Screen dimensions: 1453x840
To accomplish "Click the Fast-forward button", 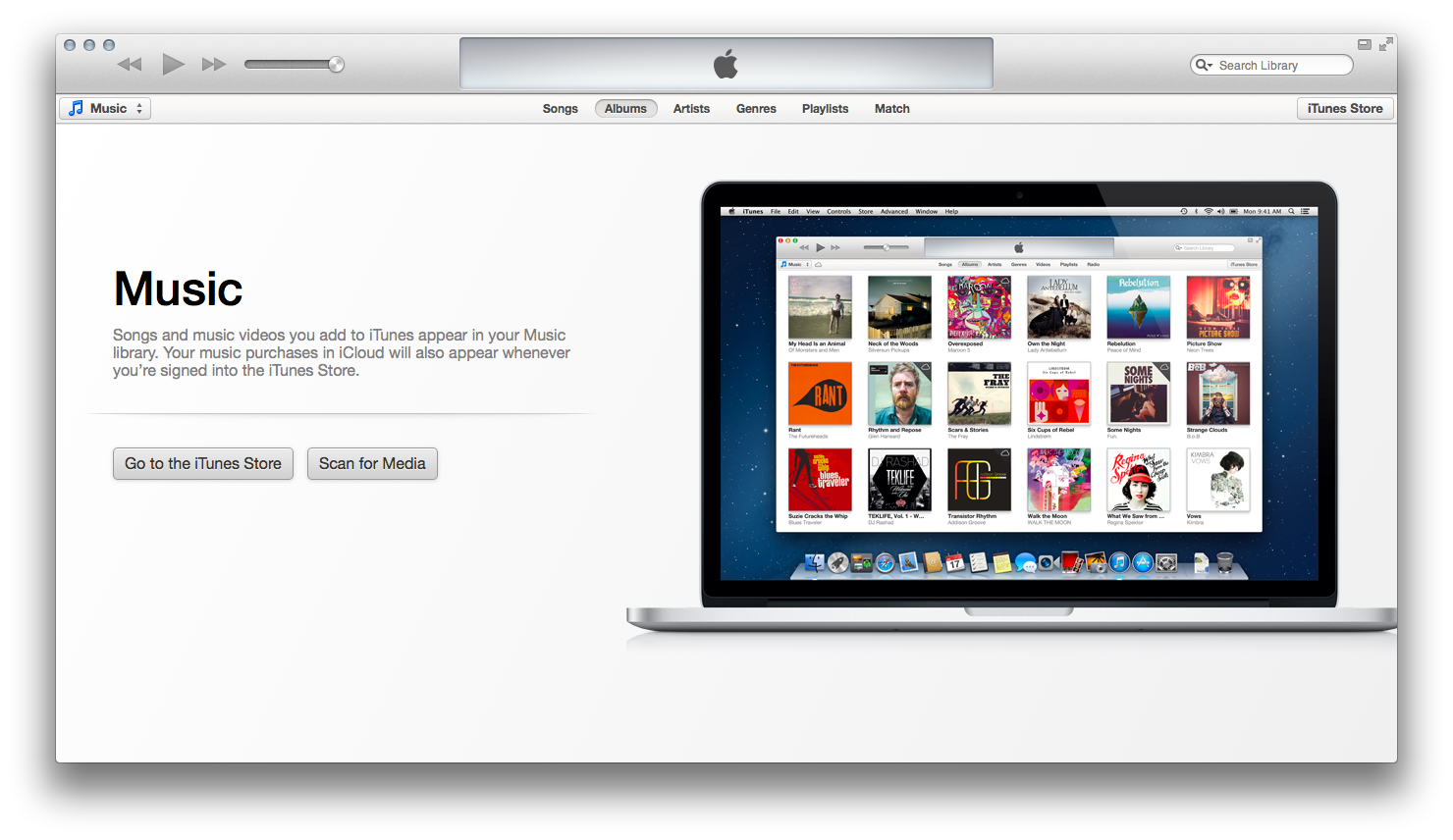I will pyautogui.click(x=214, y=65).
